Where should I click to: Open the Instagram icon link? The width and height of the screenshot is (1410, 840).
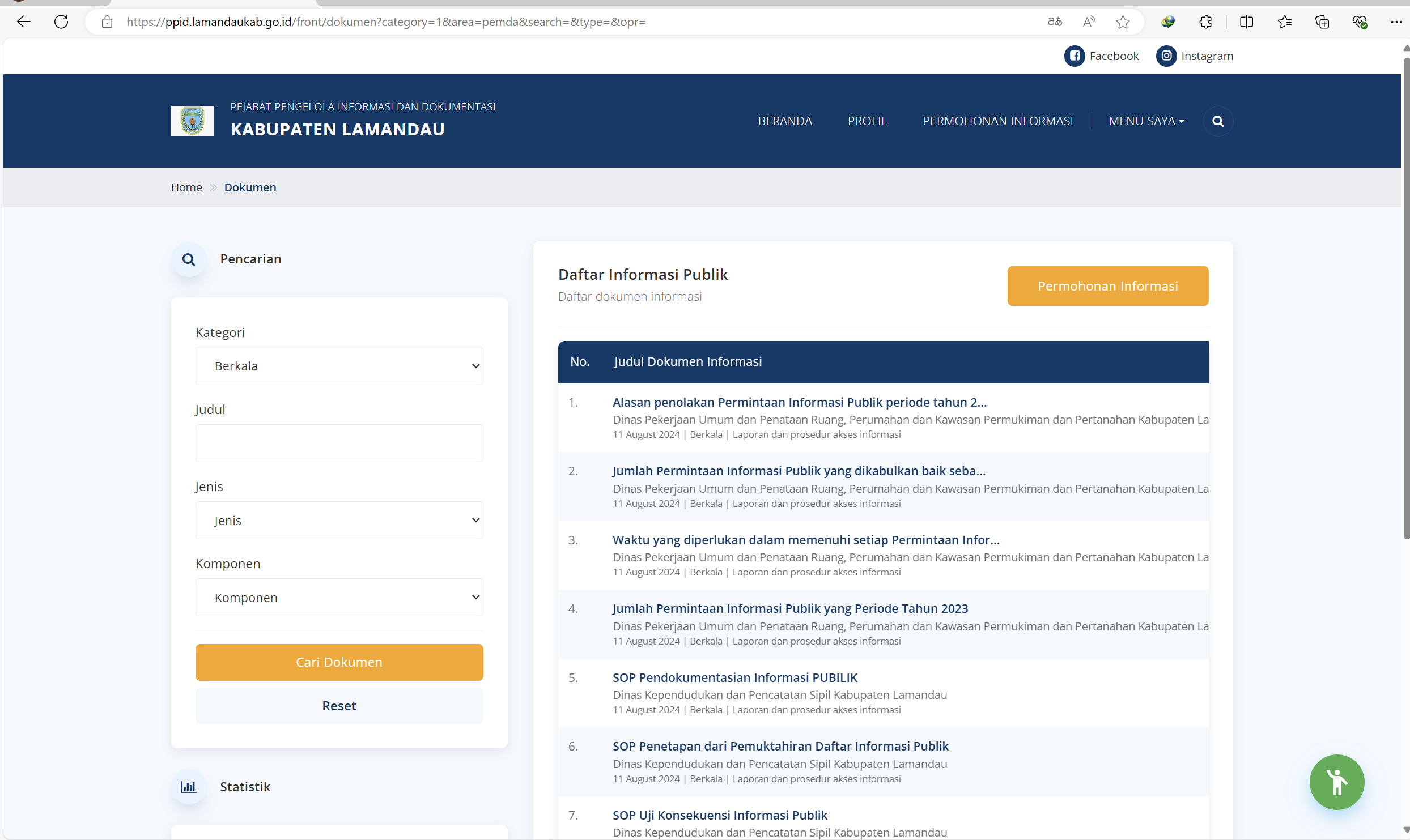click(1166, 56)
